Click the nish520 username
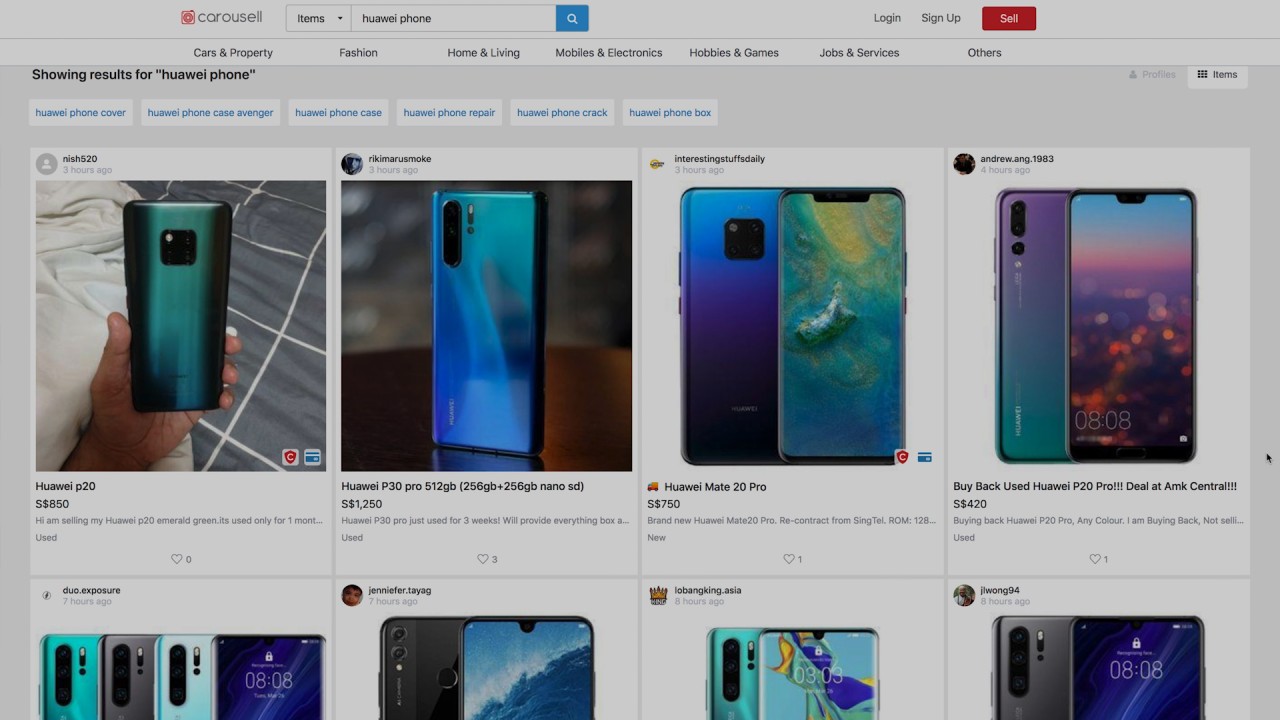The image size is (1280, 720). point(80,159)
